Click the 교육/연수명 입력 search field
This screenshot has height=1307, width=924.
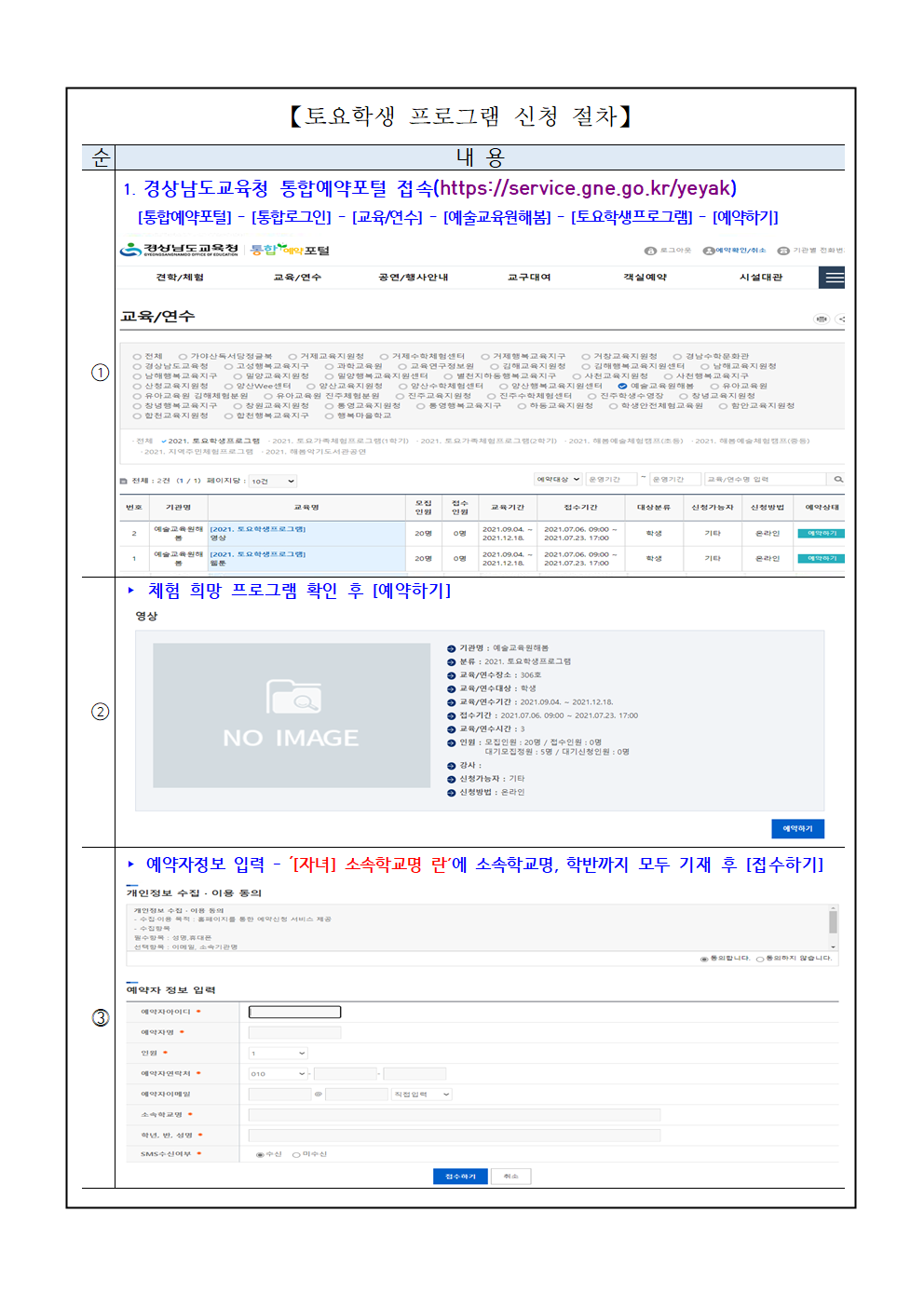[767, 479]
